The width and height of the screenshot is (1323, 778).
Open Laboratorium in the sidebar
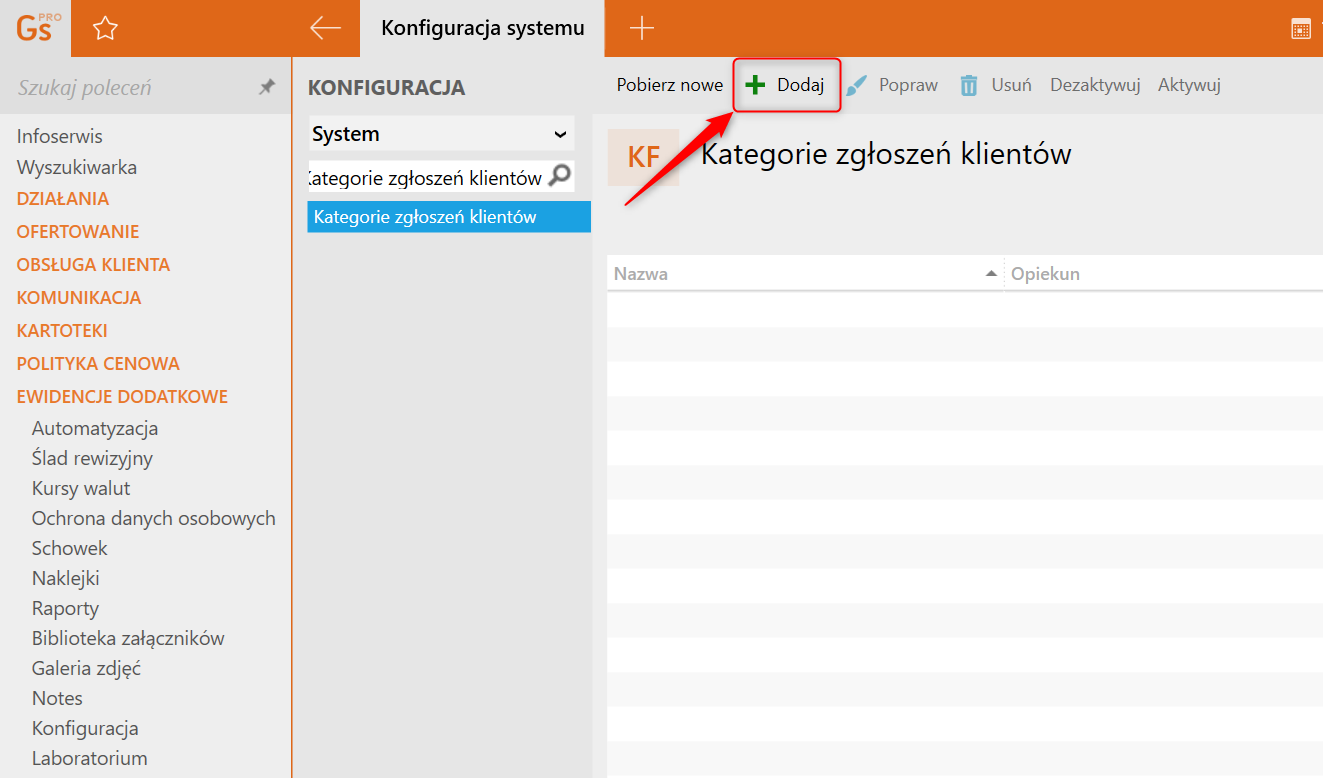(89, 758)
